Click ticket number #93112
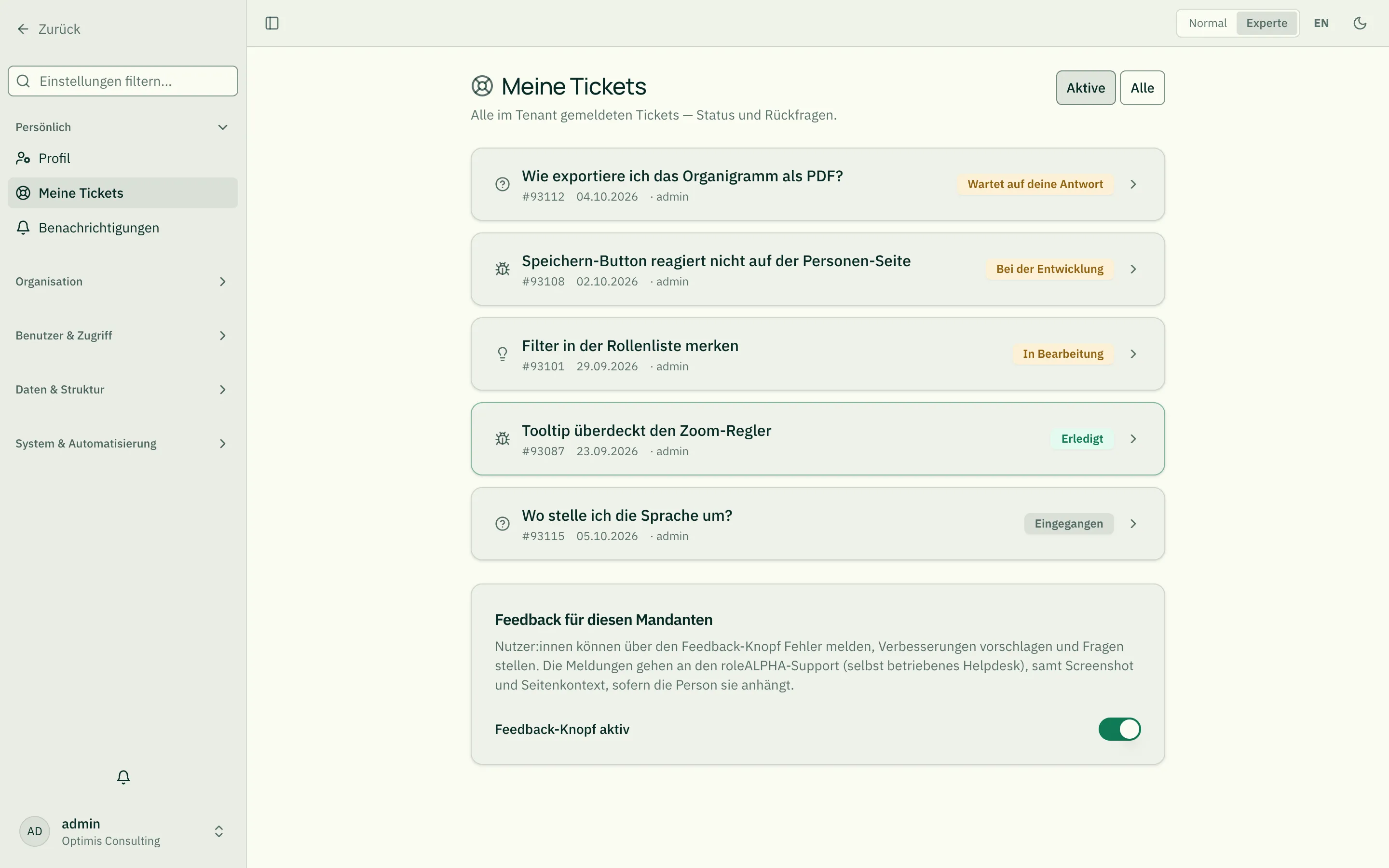 (x=543, y=197)
